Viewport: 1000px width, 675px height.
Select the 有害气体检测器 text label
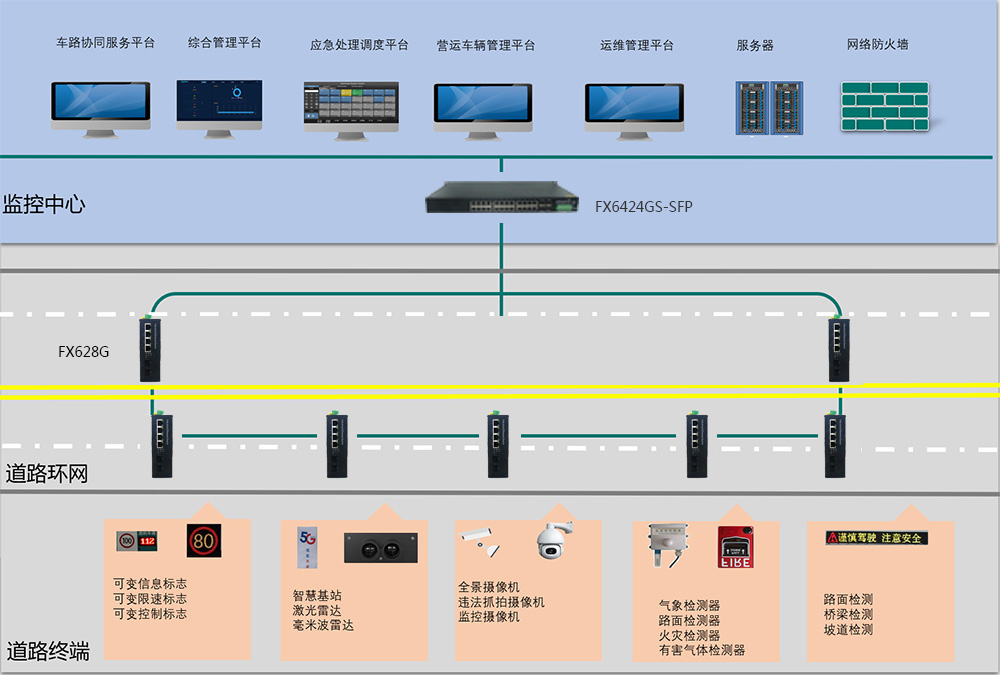coord(702,650)
